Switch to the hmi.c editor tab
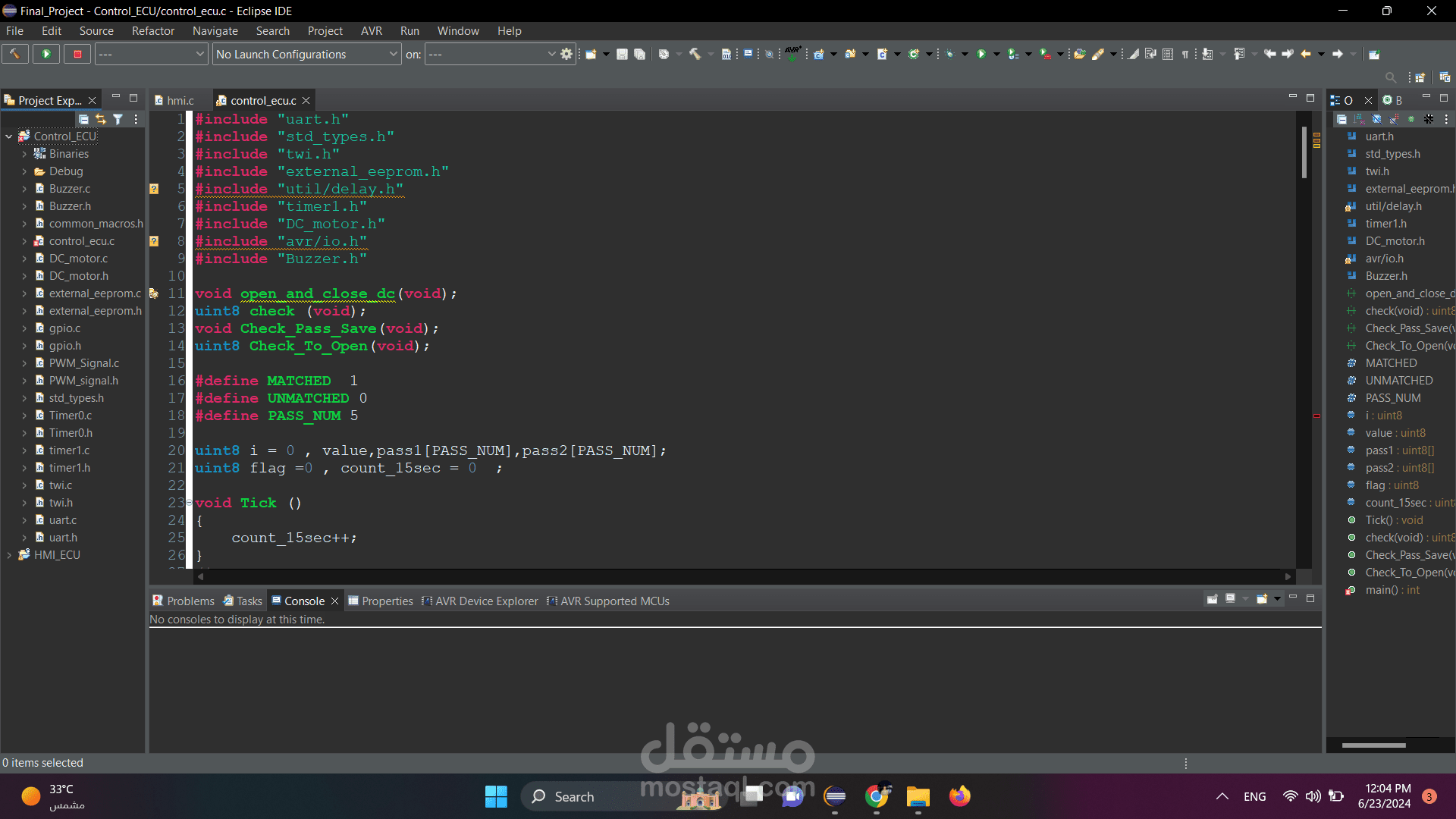This screenshot has width=1456, height=819. click(x=180, y=100)
